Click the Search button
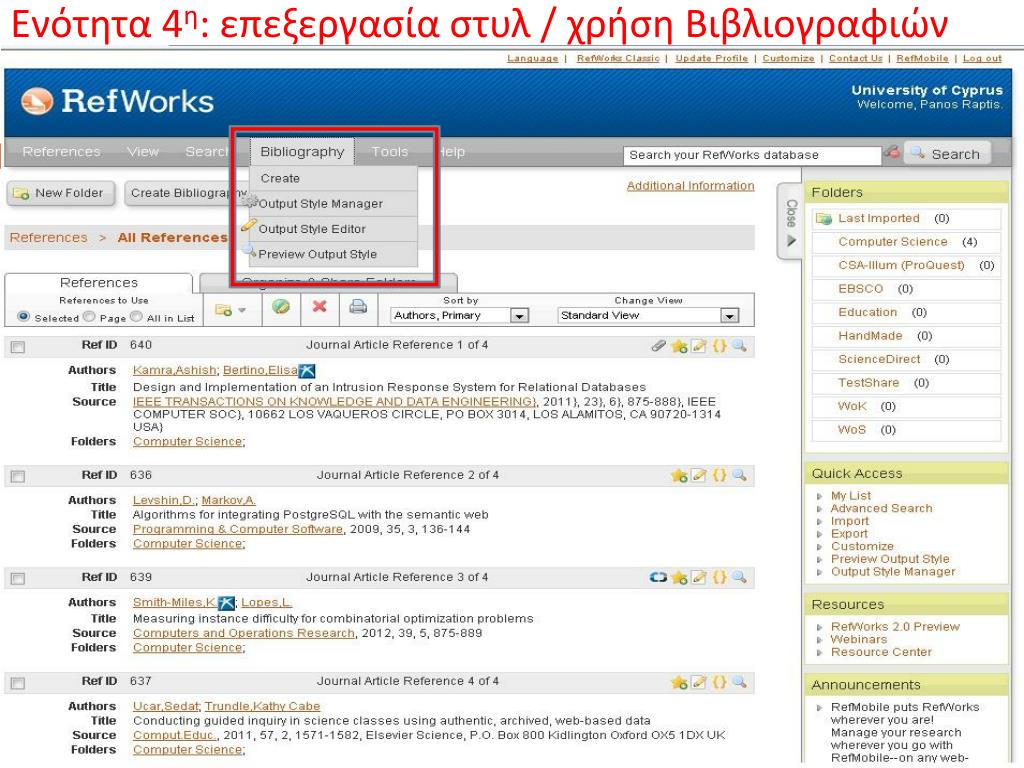The image size is (1024, 768). pos(947,154)
